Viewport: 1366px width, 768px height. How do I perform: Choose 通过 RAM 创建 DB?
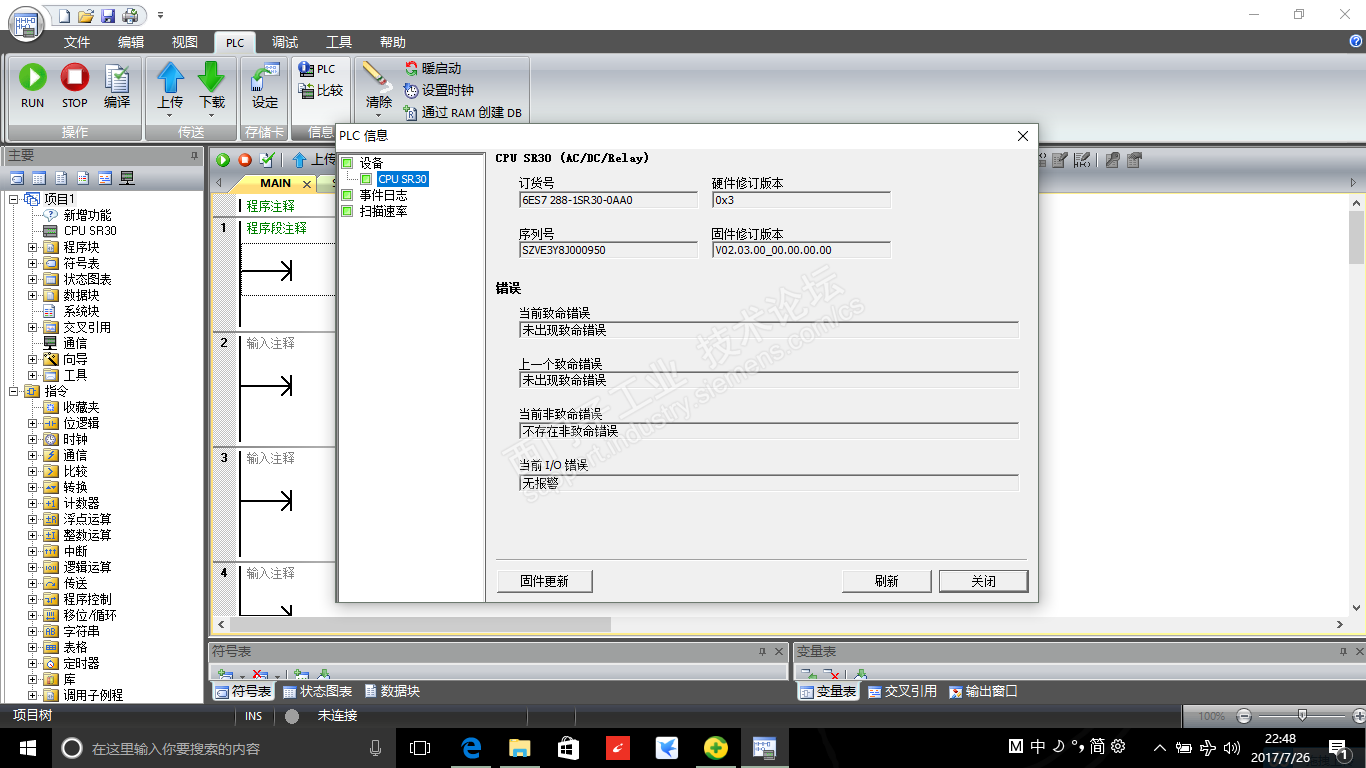[x=463, y=112]
